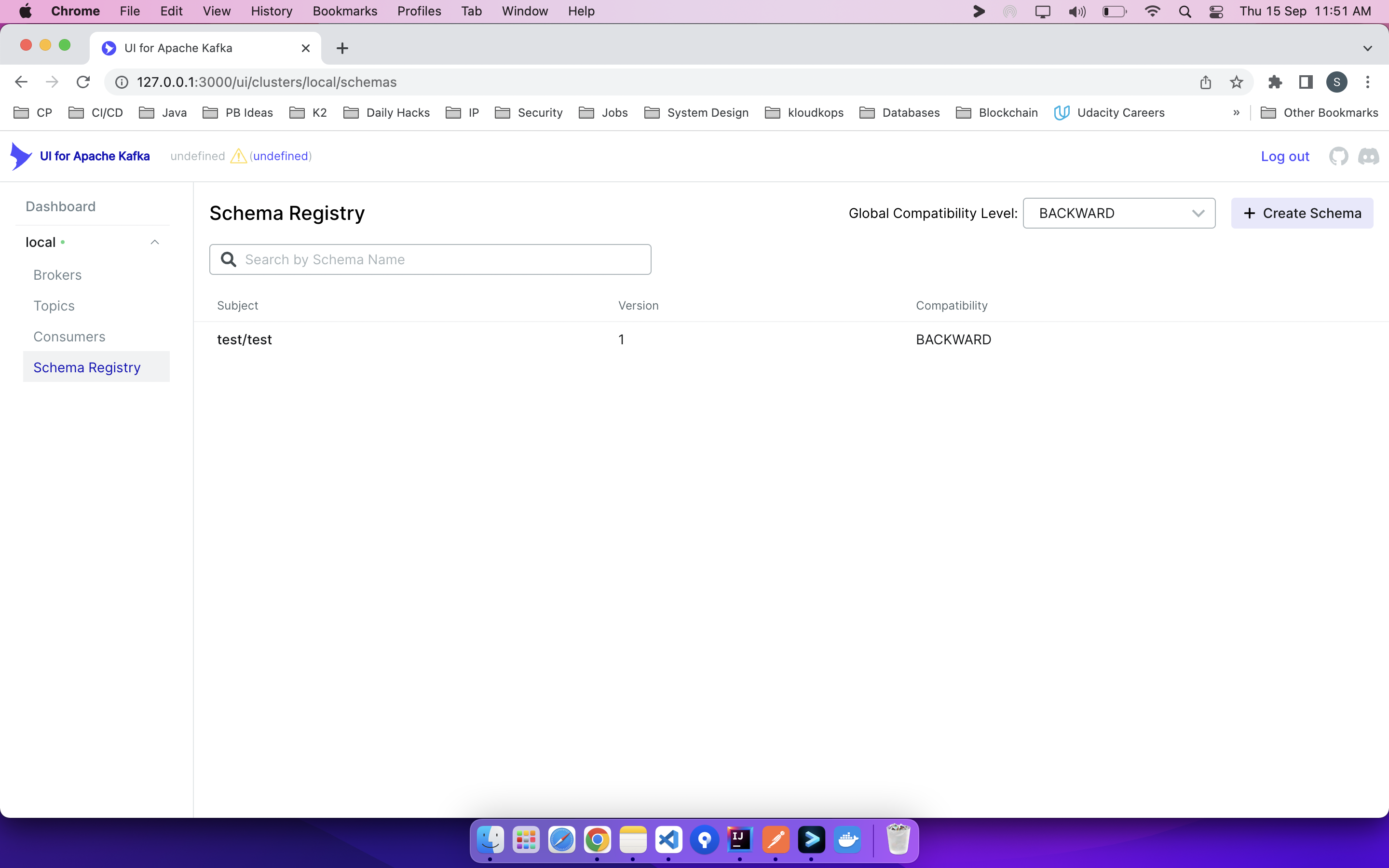Click the browser extensions puzzle icon
Image resolution: width=1389 pixels, height=868 pixels.
(x=1275, y=82)
